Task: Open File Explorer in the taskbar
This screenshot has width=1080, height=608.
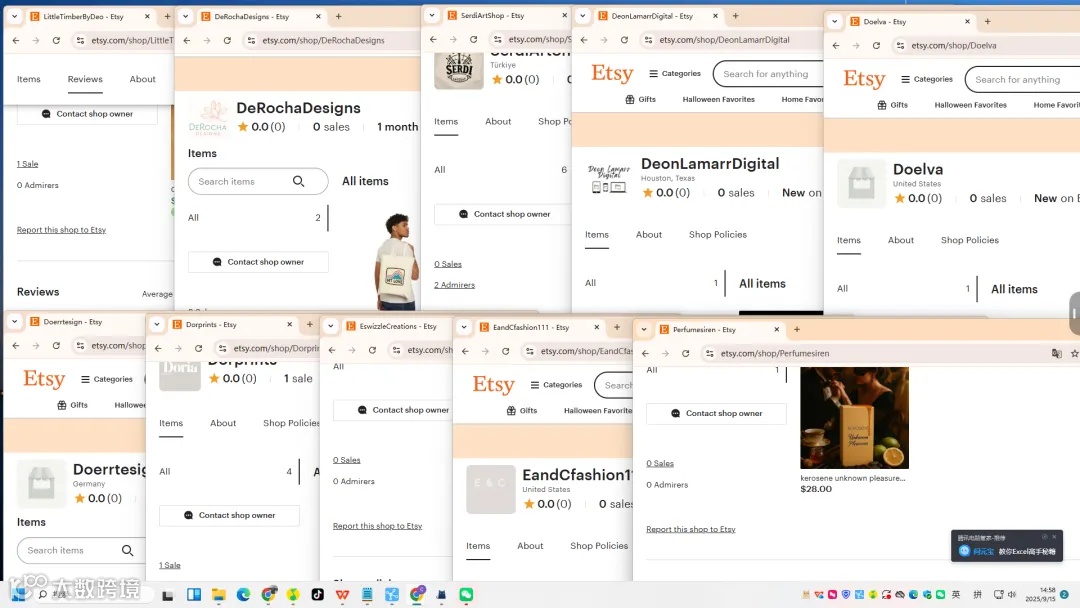Action: 219,594
